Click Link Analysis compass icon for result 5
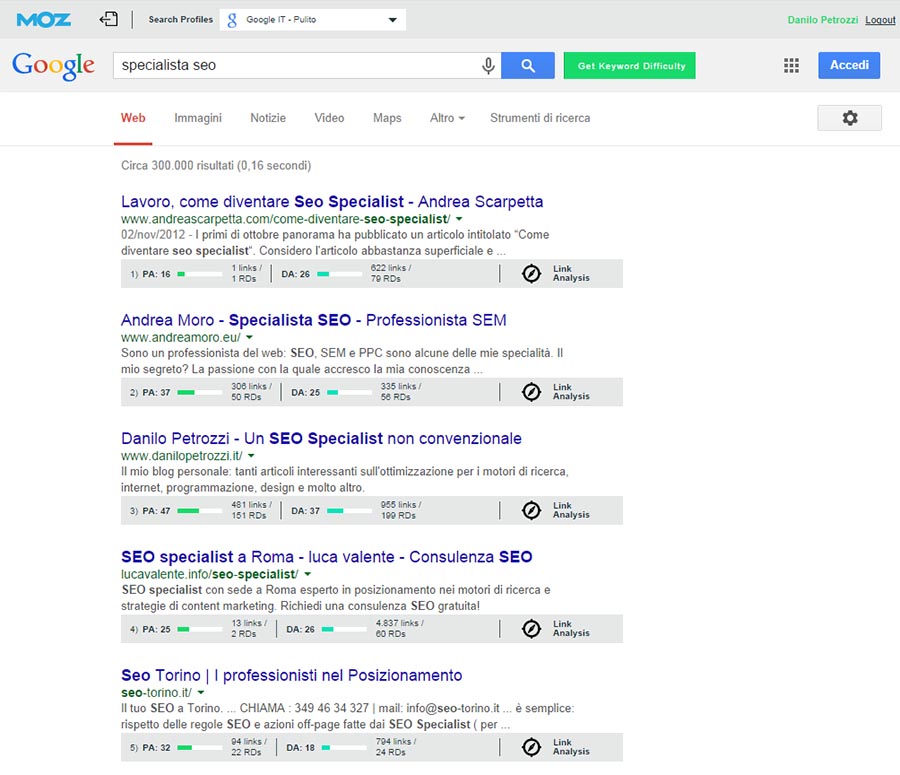The image size is (900, 775). tap(532, 747)
